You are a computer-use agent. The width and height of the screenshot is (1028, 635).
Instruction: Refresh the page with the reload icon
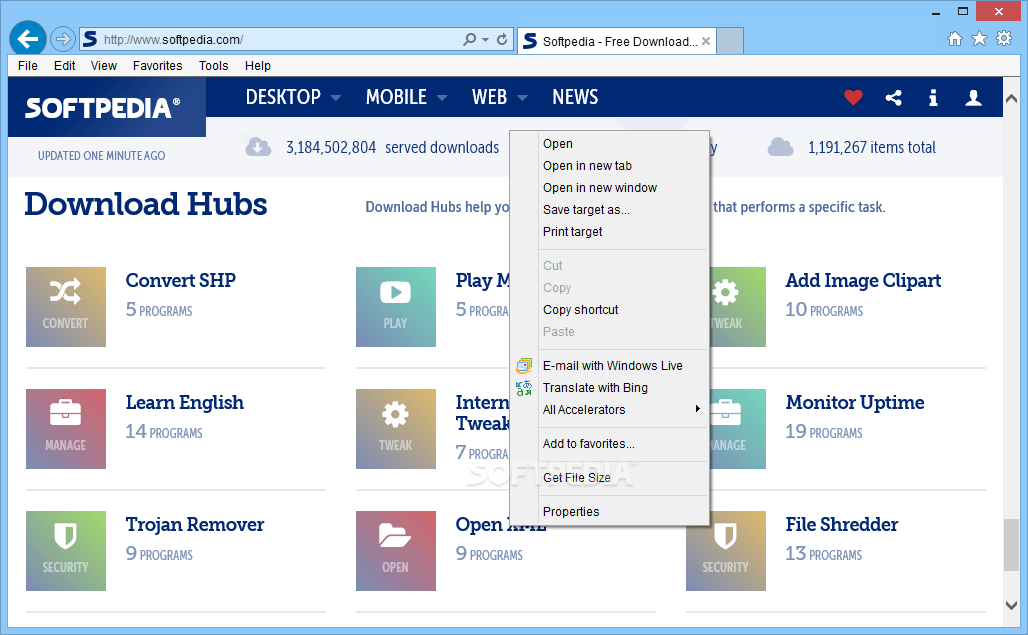(502, 39)
